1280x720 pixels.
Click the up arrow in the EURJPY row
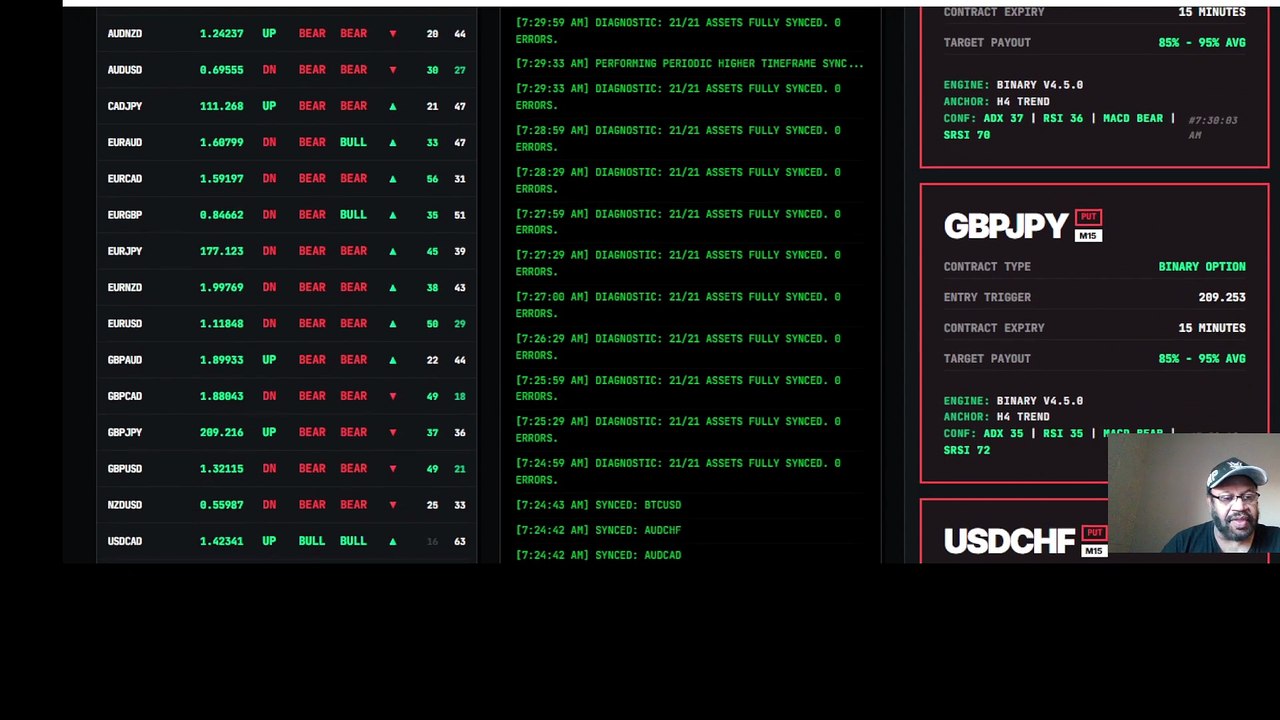coord(392,251)
